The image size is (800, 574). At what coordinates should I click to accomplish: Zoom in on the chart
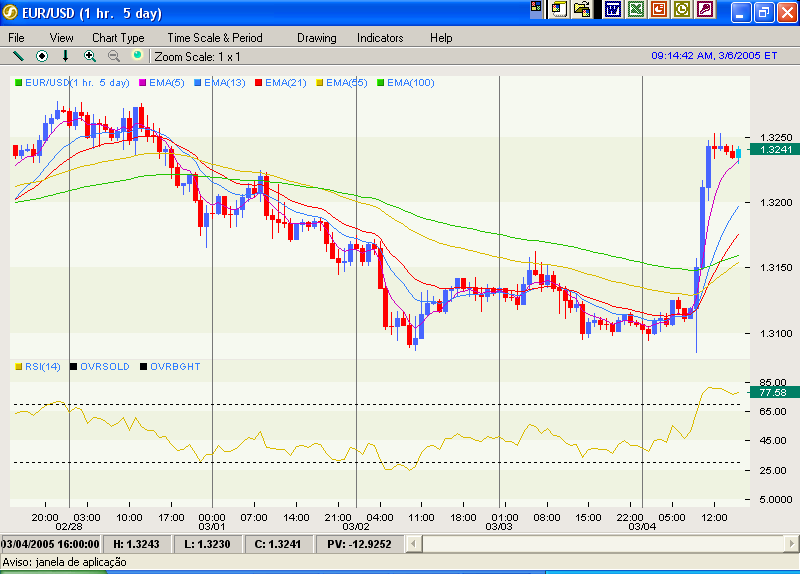90,56
